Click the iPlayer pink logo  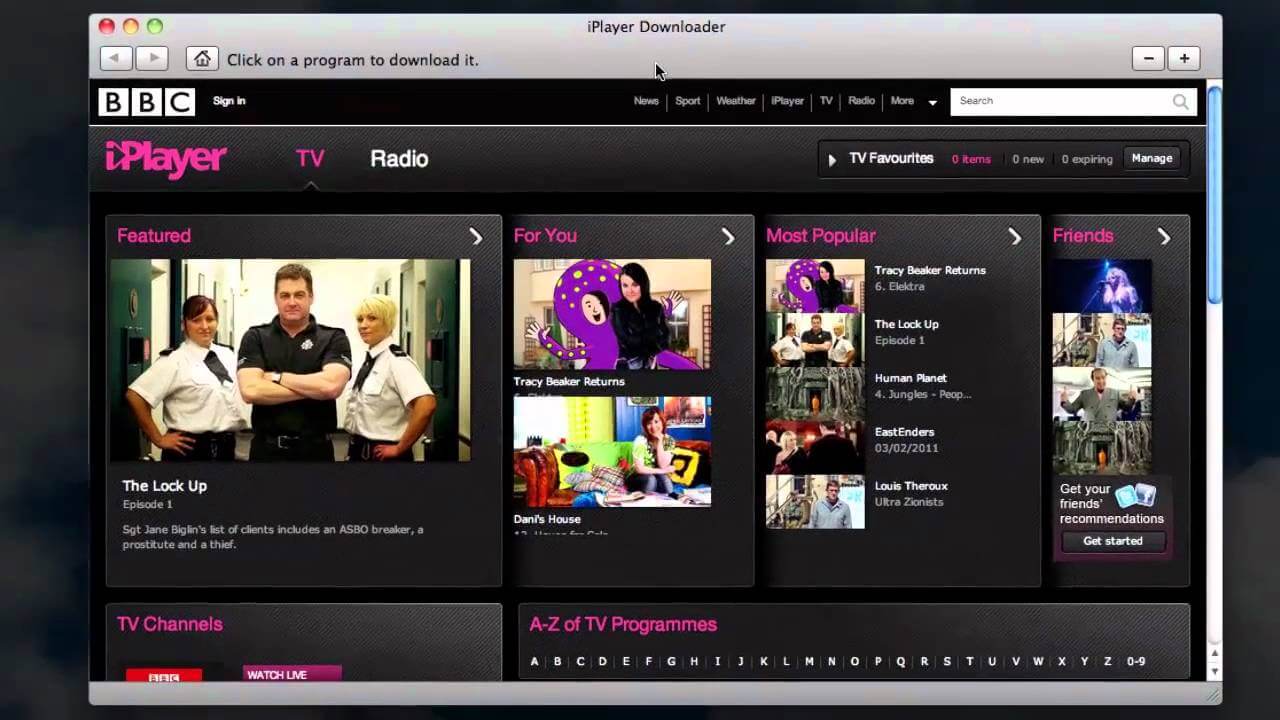pos(166,158)
